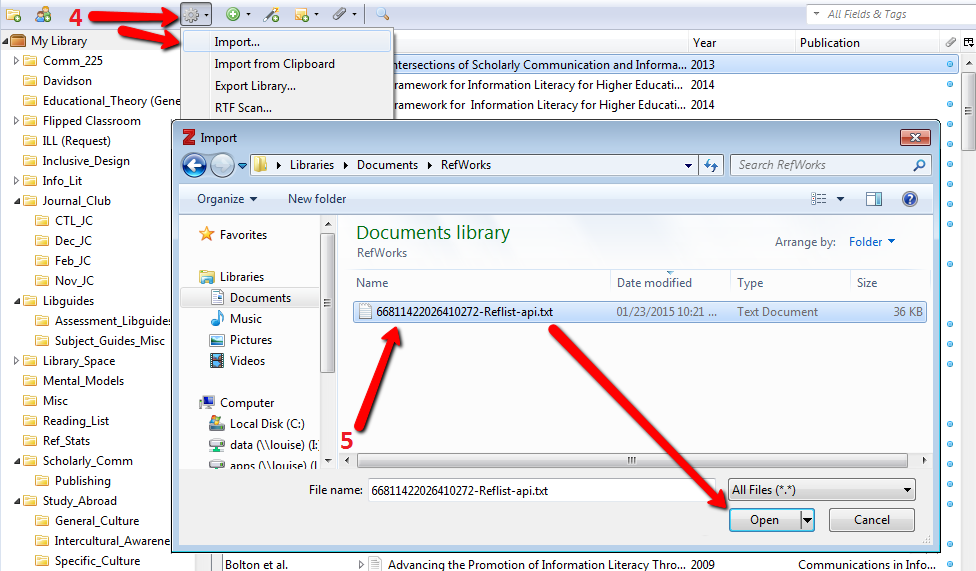Click the Open button in Import dialog
Viewport: 976px width, 571px height.
pos(764,520)
